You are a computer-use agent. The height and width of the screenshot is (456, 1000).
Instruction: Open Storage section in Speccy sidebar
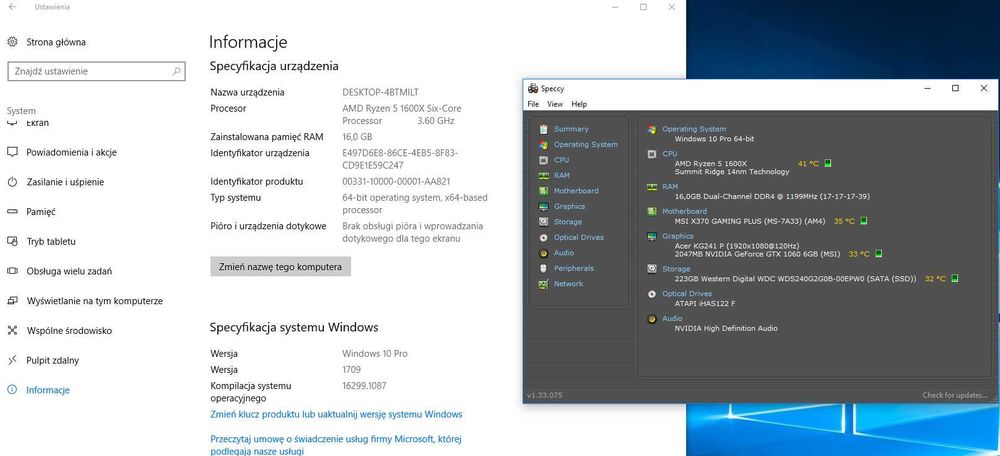click(568, 222)
